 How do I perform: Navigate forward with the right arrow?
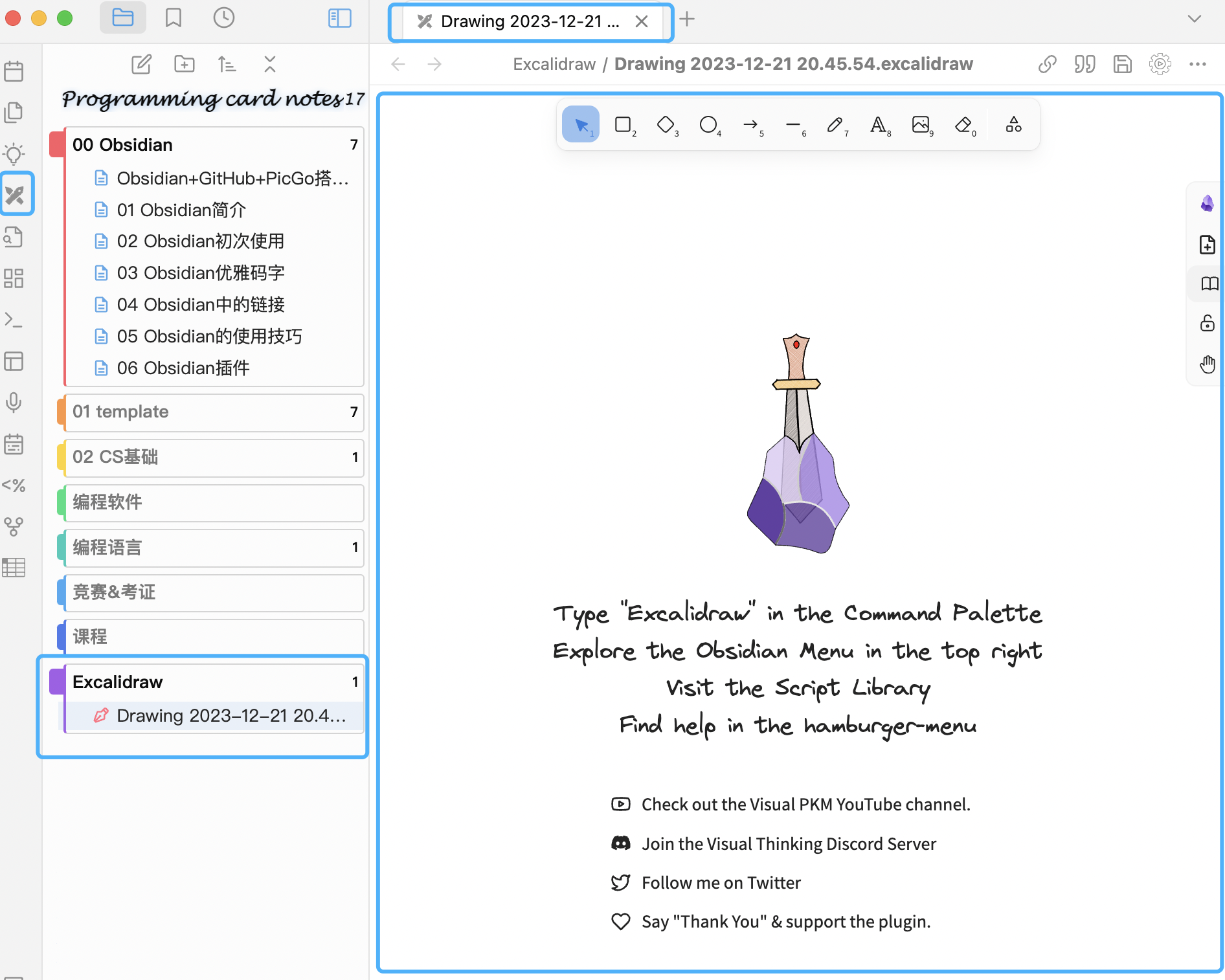click(x=434, y=64)
